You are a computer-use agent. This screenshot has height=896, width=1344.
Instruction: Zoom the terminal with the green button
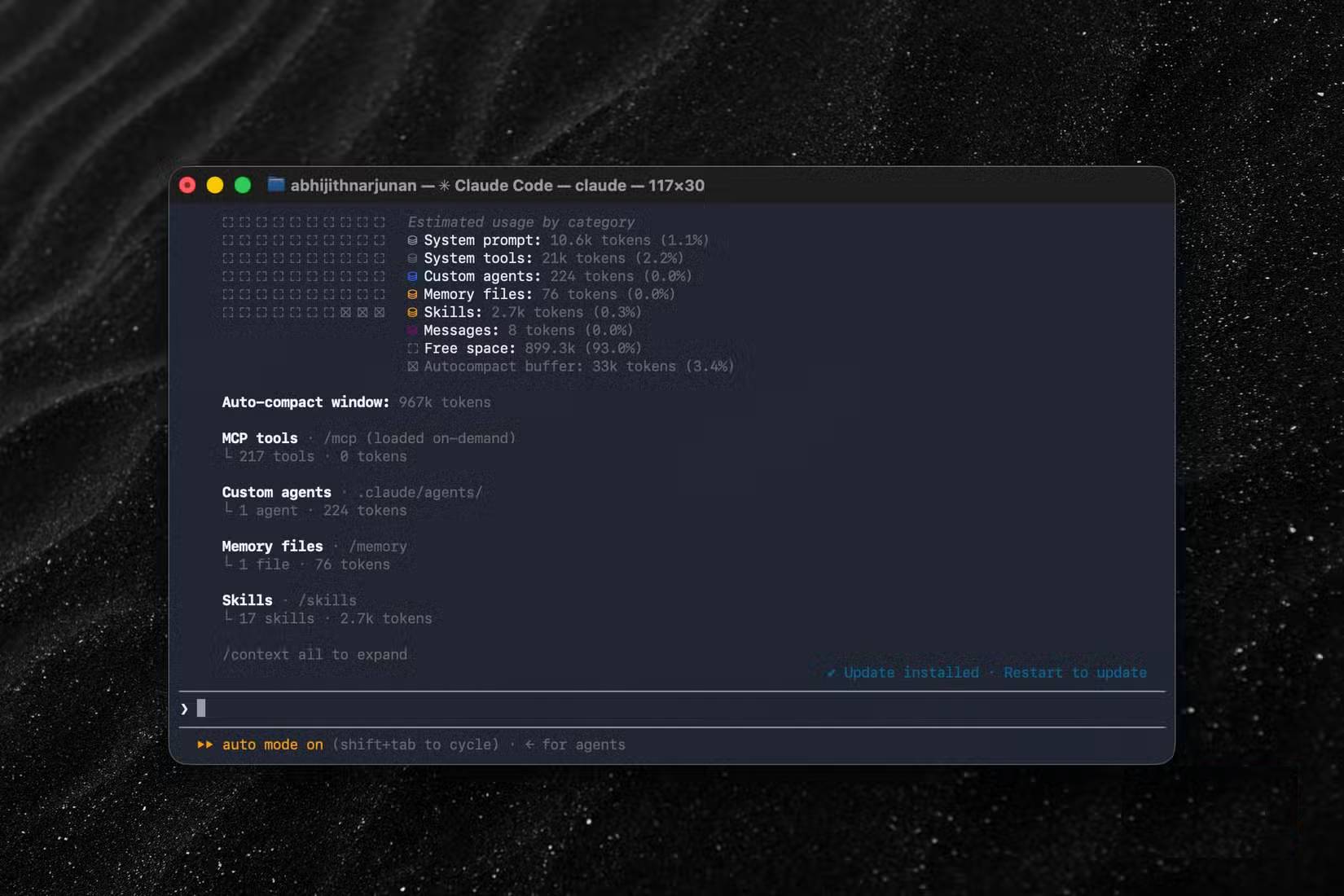(x=243, y=185)
